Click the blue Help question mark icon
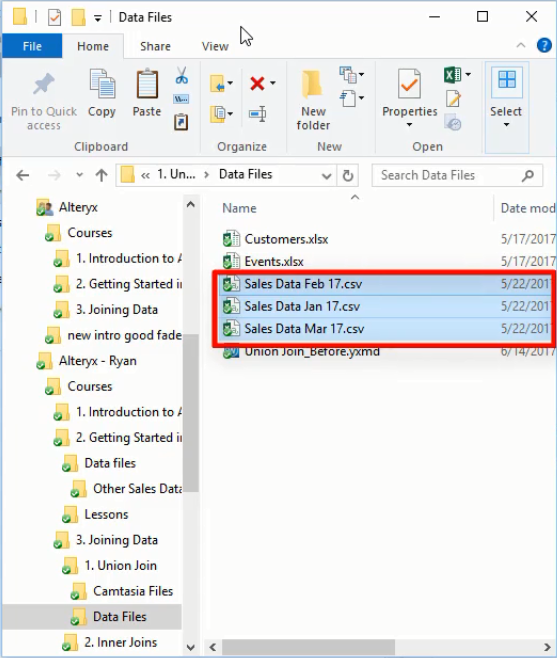The image size is (557, 658). coord(544,45)
